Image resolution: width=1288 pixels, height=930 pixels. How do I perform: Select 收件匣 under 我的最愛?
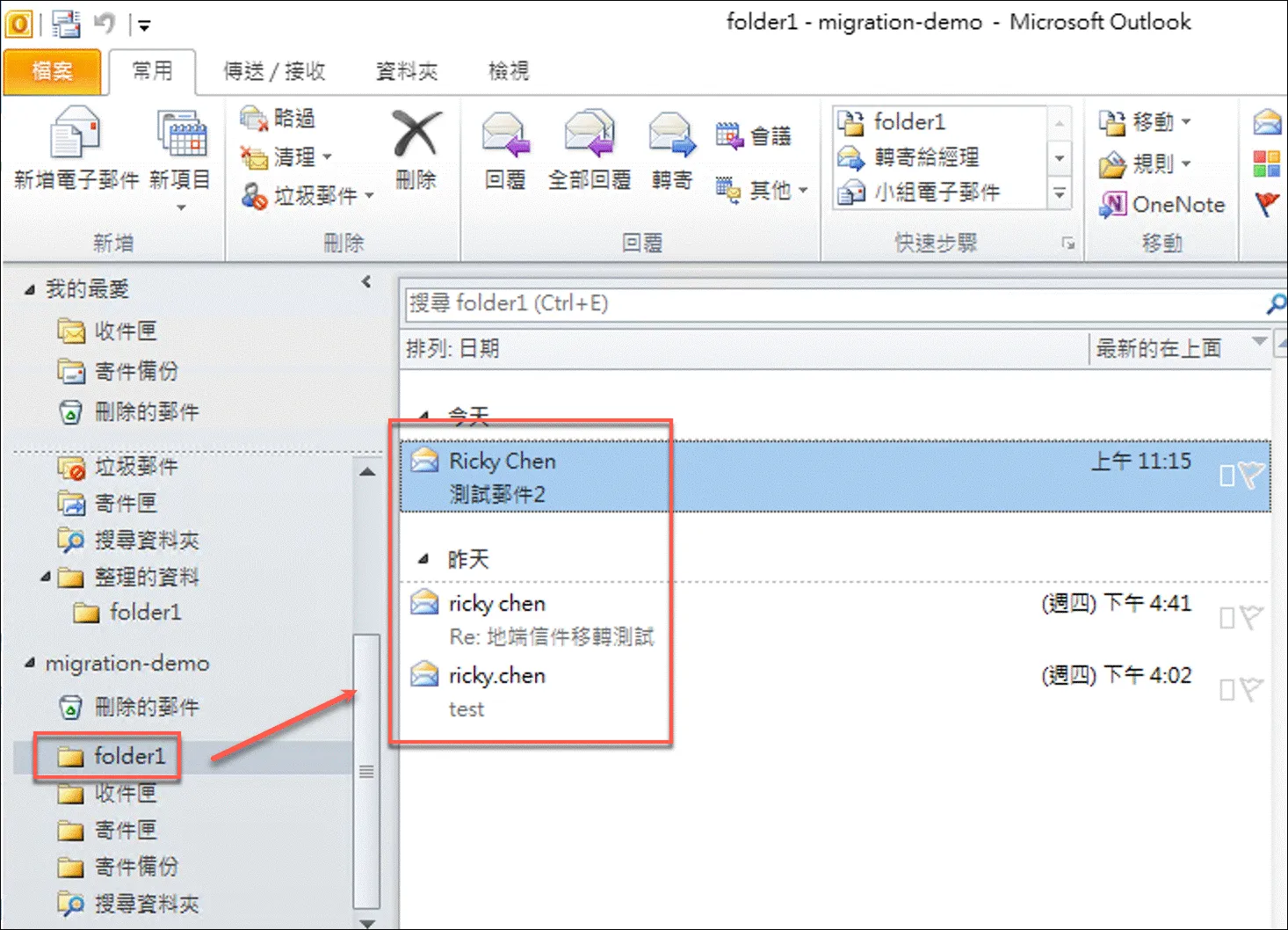tap(107, 331)
